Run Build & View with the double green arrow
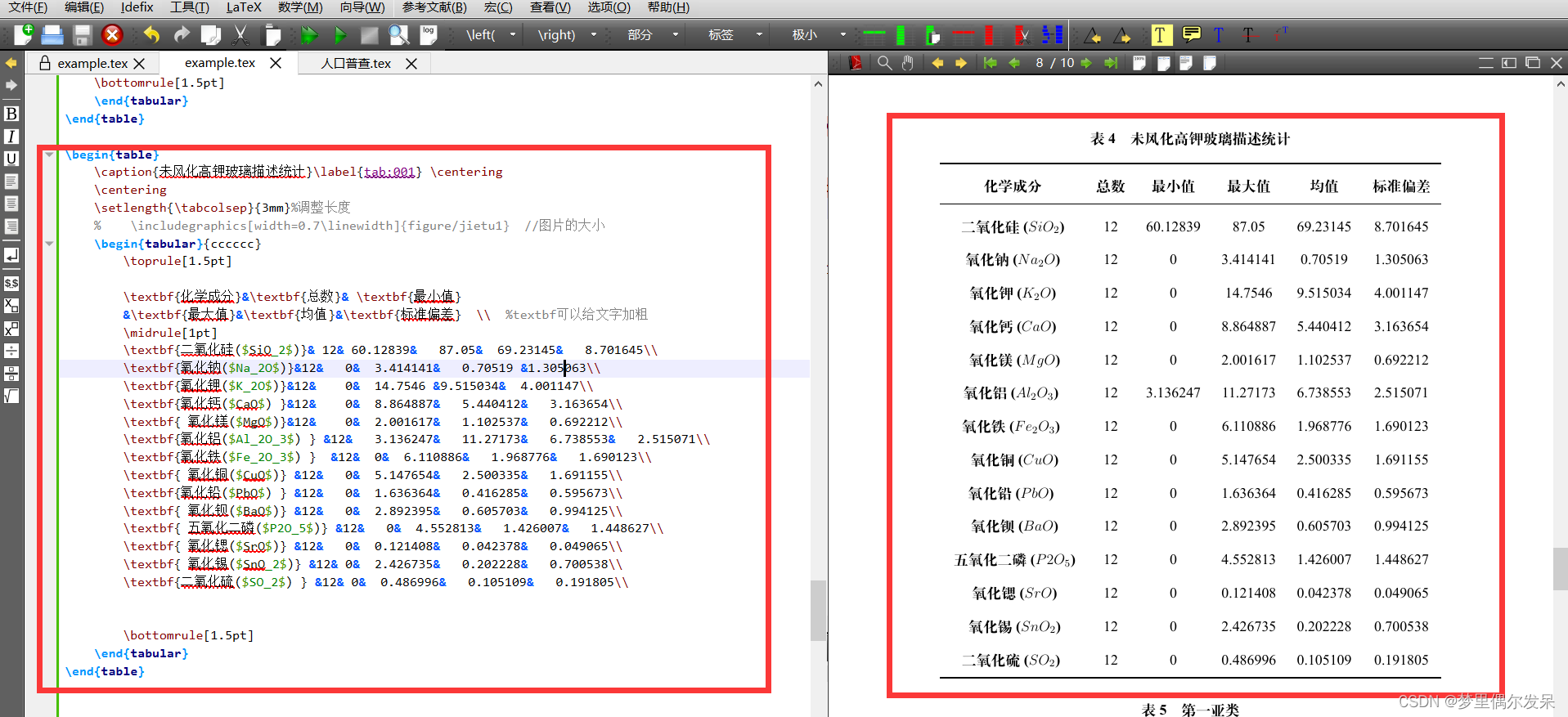The height and width of the screenshot is (717, 1568). [308, 35]
